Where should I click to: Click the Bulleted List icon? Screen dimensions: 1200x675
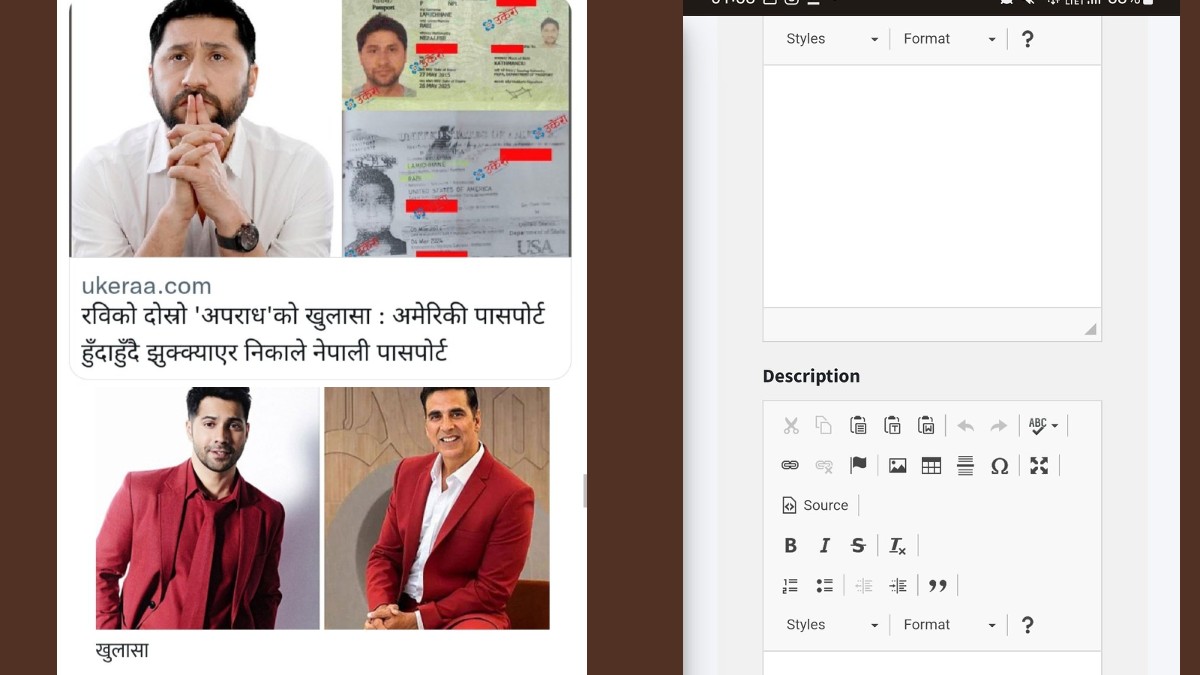tap(824, 585)
